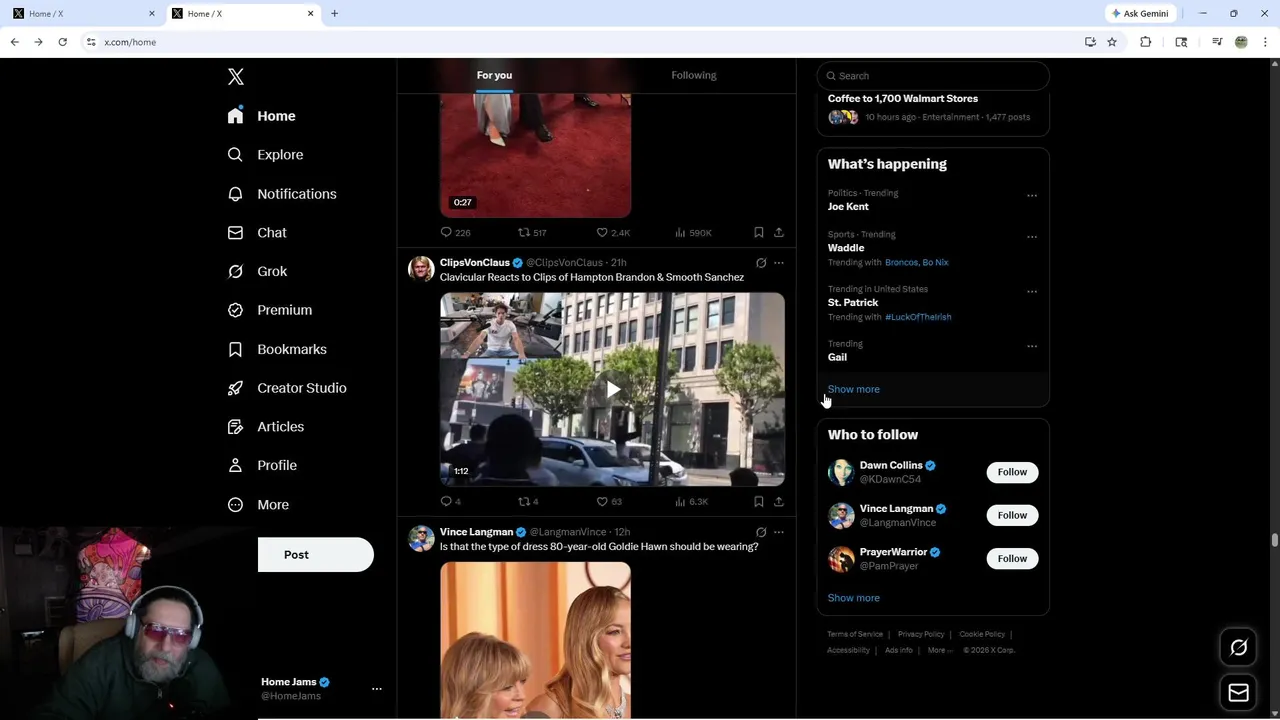1280x720 pixels.
Task: Open more options on Vince Langman post
Action: click(779, 532)
